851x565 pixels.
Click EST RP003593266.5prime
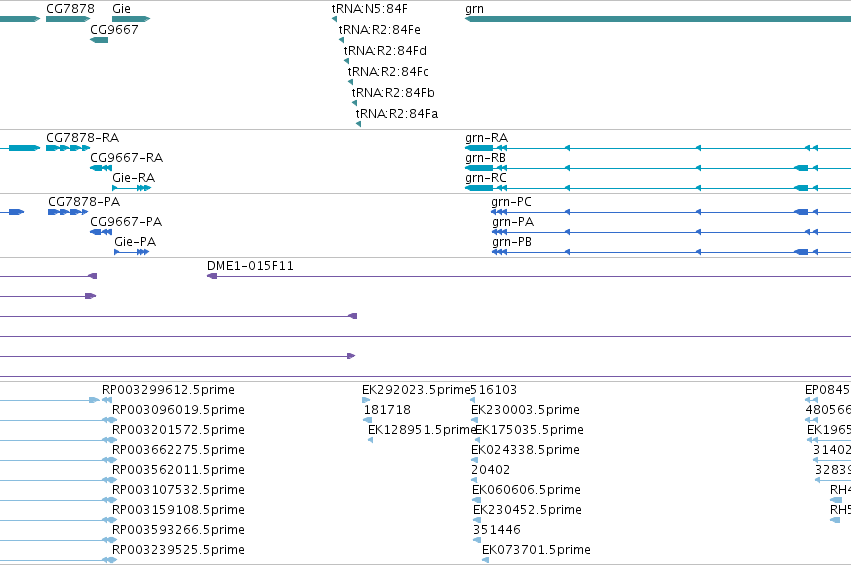178,530
